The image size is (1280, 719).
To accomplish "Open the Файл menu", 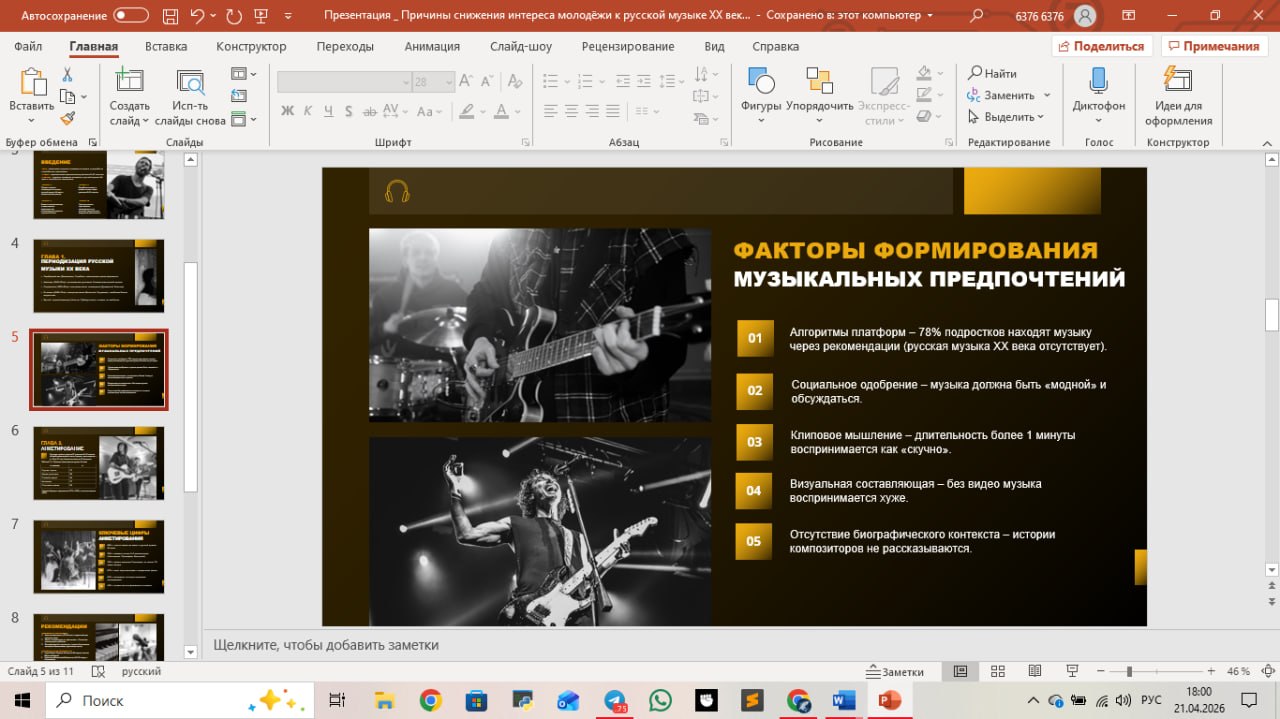I will [x=28, y=46].
